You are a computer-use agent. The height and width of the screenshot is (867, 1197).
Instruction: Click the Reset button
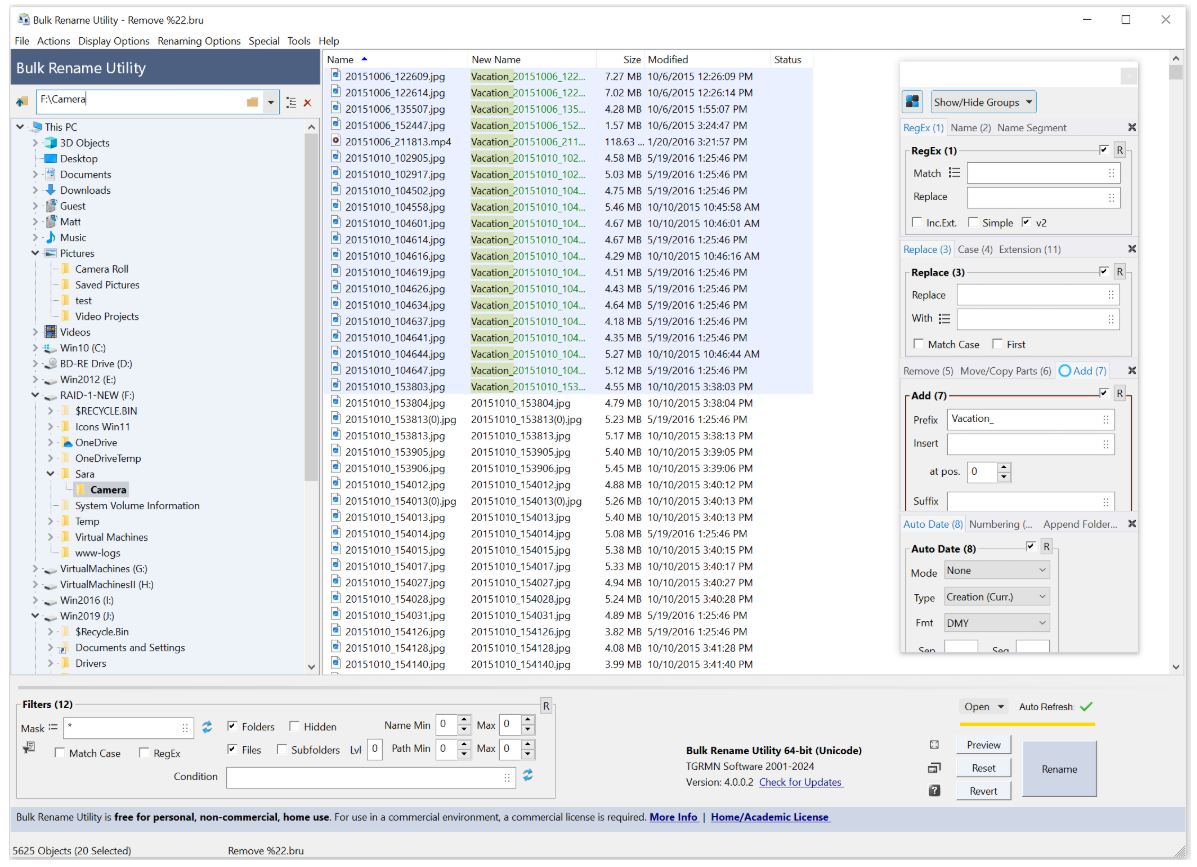[x=983, y=768]
